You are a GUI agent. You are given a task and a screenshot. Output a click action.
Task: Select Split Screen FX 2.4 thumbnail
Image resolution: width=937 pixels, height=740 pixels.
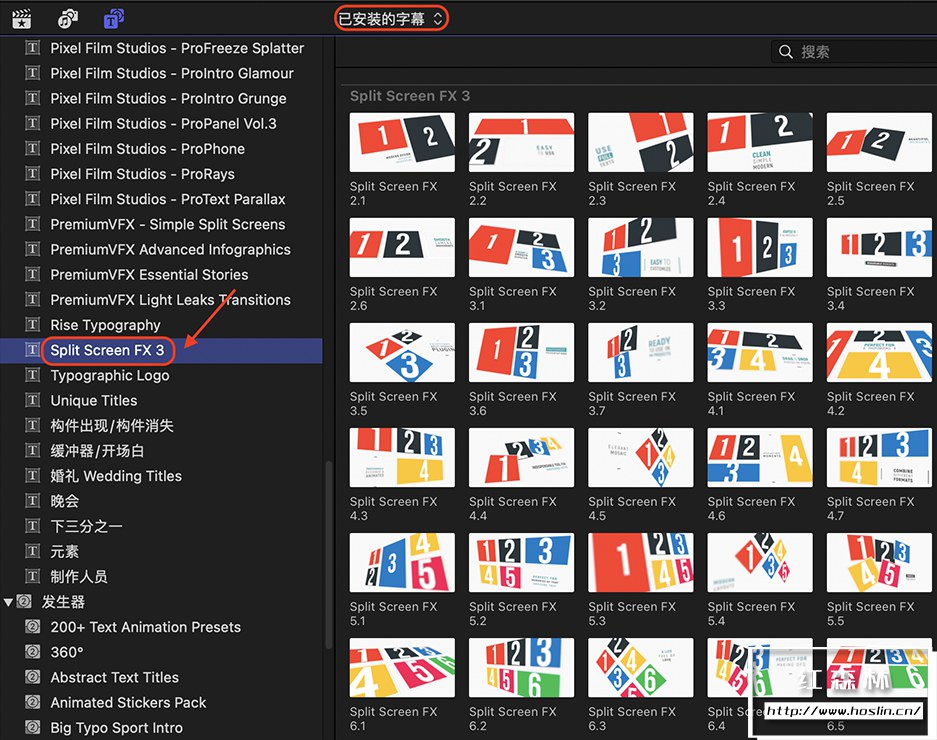click(x=760, y=142)
